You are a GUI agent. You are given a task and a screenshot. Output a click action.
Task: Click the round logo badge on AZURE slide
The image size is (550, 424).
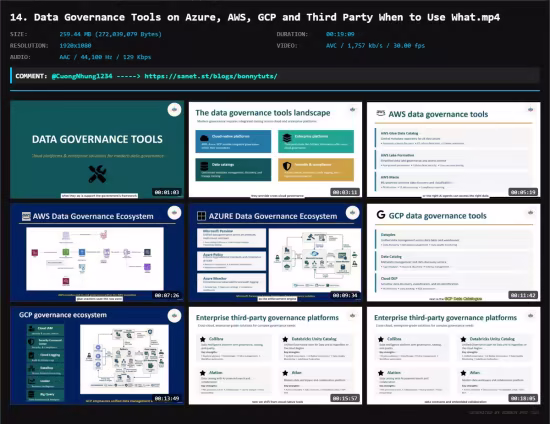[x=353, y=213]
